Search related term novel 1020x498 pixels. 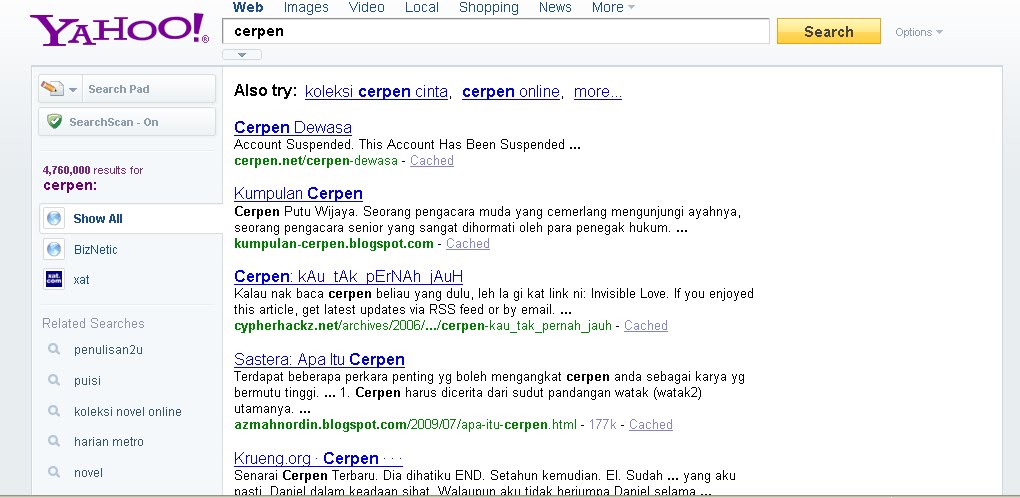88,473
